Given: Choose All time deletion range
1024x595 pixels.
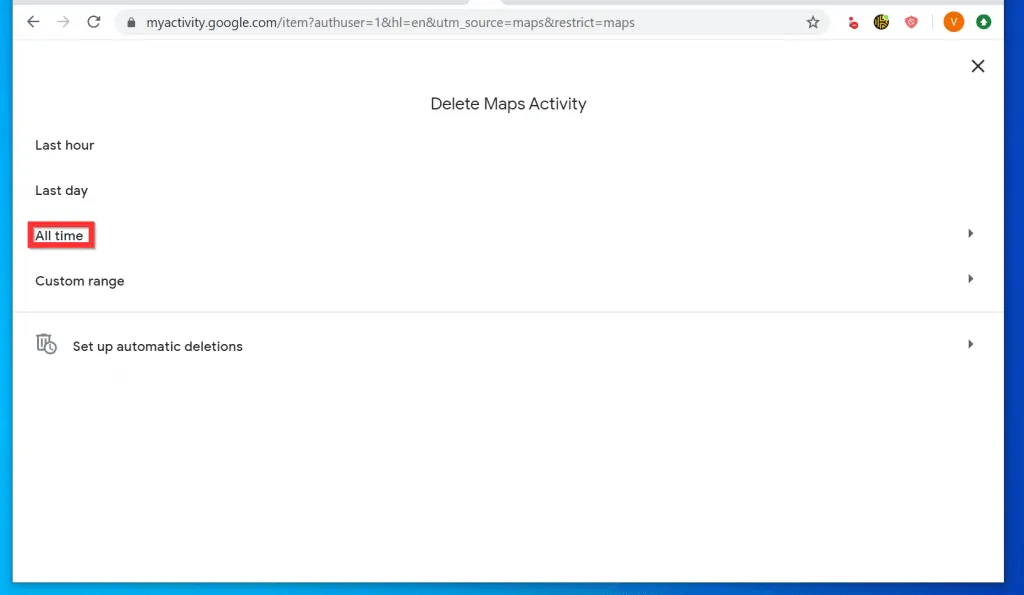Looking at the screenshot, I should point(59,236).
